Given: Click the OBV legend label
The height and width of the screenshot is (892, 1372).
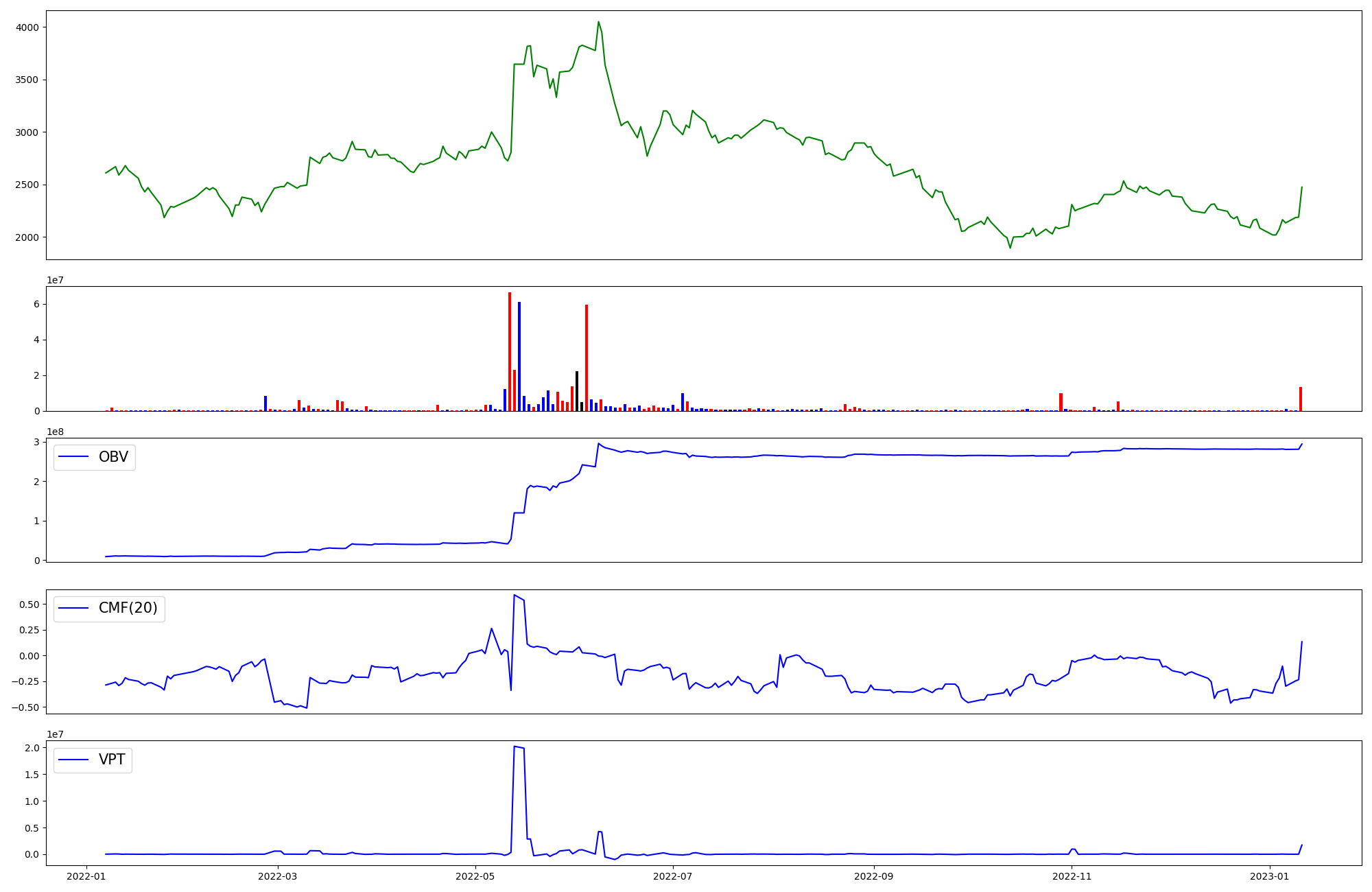Looking at the screenshot, I should pyautogui.click(x=113, y=457).
